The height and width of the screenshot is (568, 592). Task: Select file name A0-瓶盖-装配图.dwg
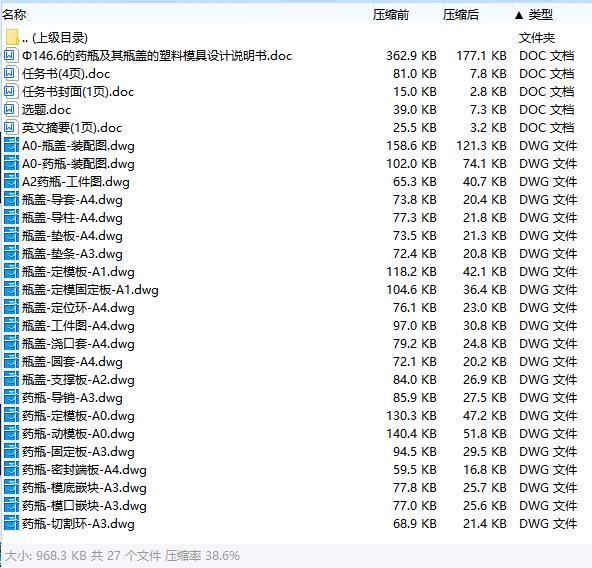(78, 146)
